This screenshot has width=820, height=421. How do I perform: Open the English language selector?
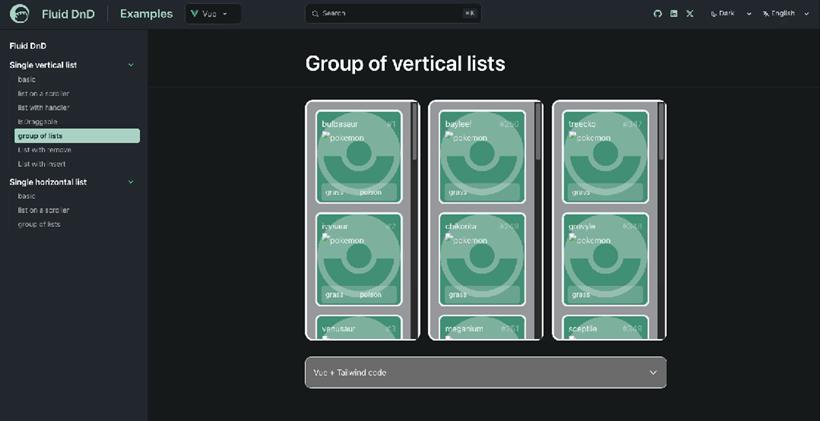pos(785,14)
